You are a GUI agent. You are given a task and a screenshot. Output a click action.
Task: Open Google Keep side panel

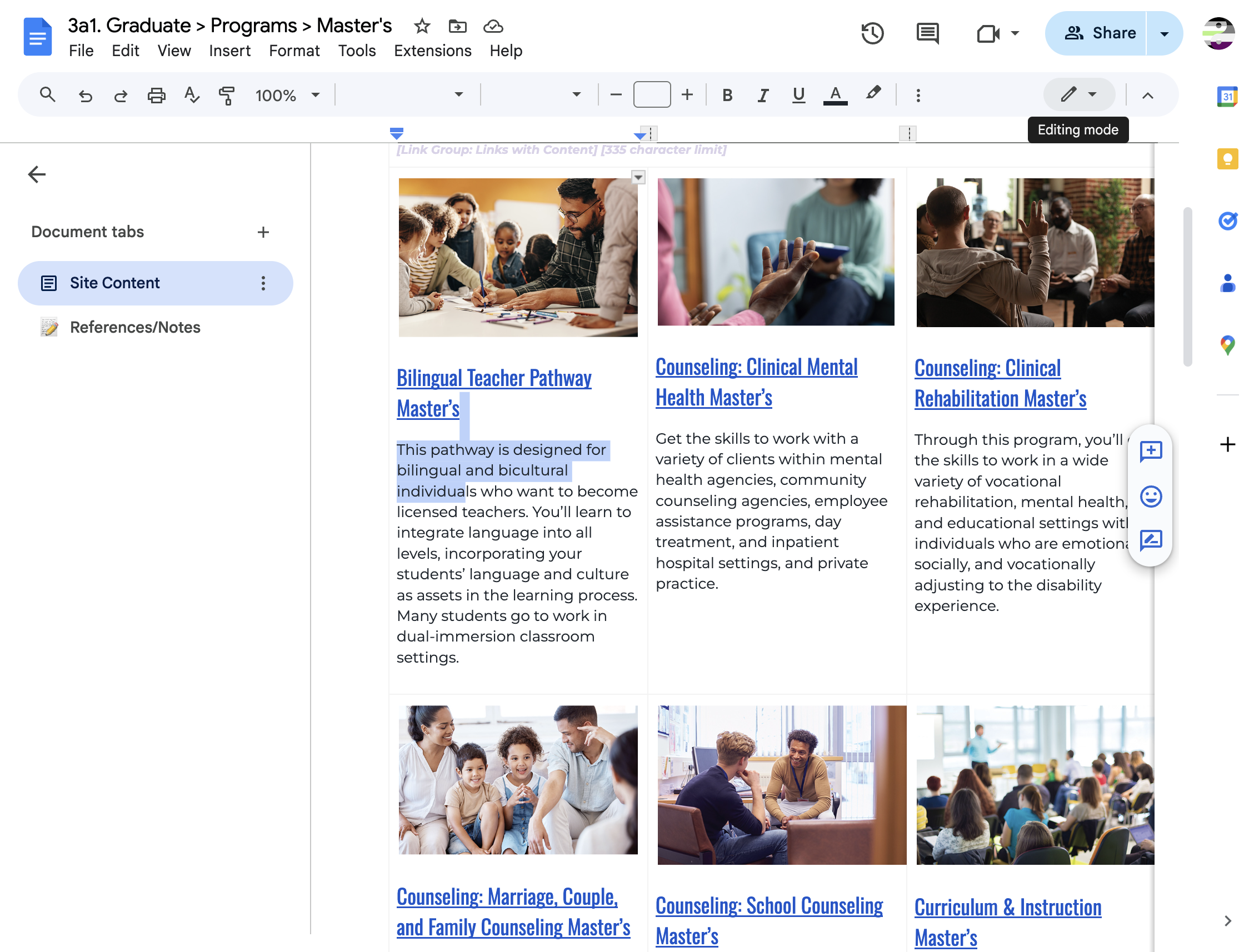coord(1228,159)
